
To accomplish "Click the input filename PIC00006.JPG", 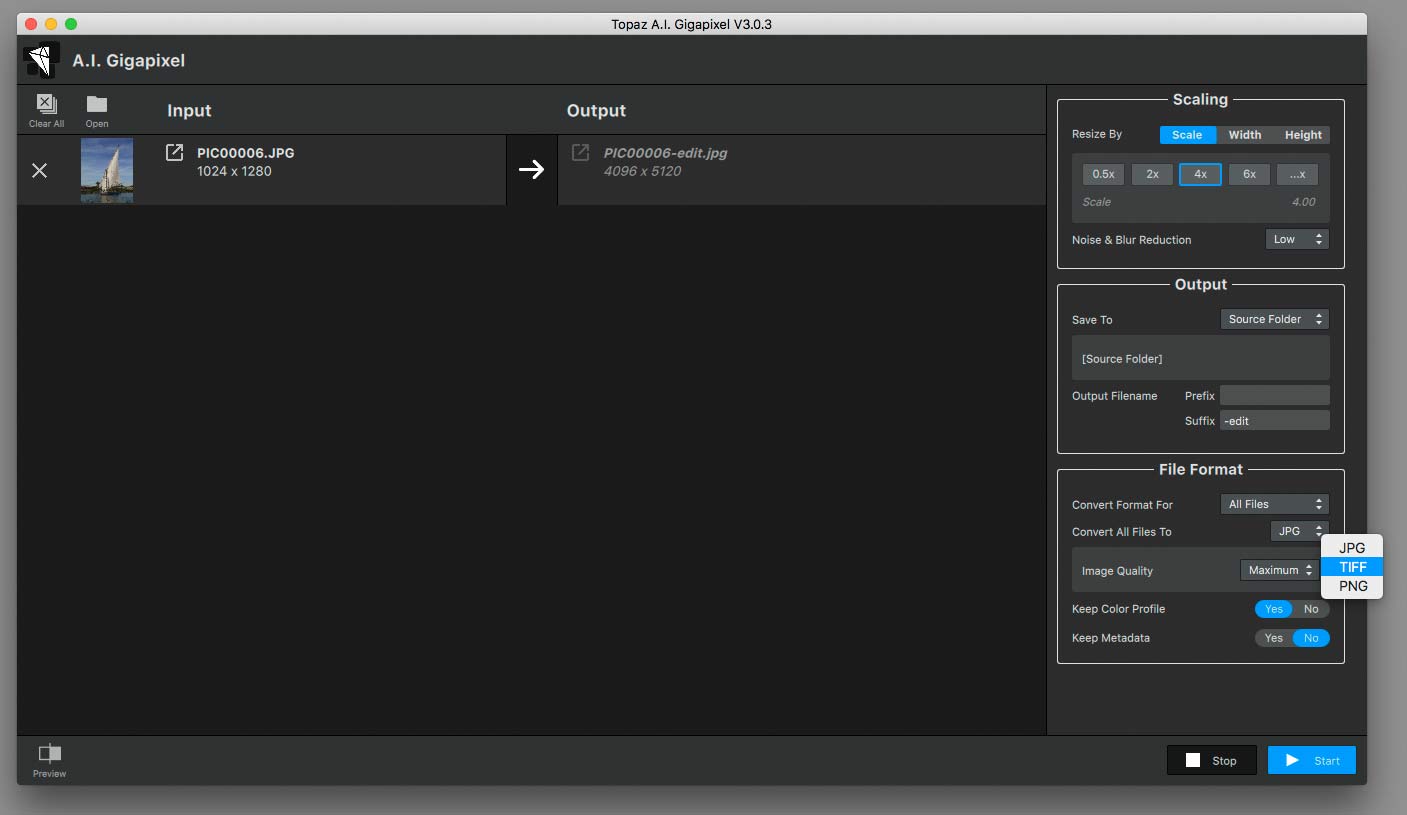I will pos(246,153).
